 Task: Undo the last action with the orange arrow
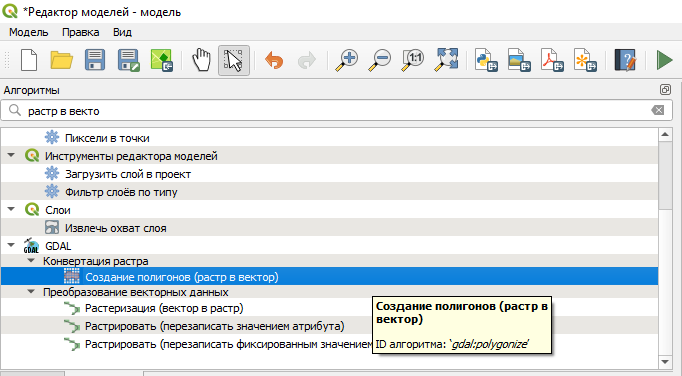(x=274, y=60)
